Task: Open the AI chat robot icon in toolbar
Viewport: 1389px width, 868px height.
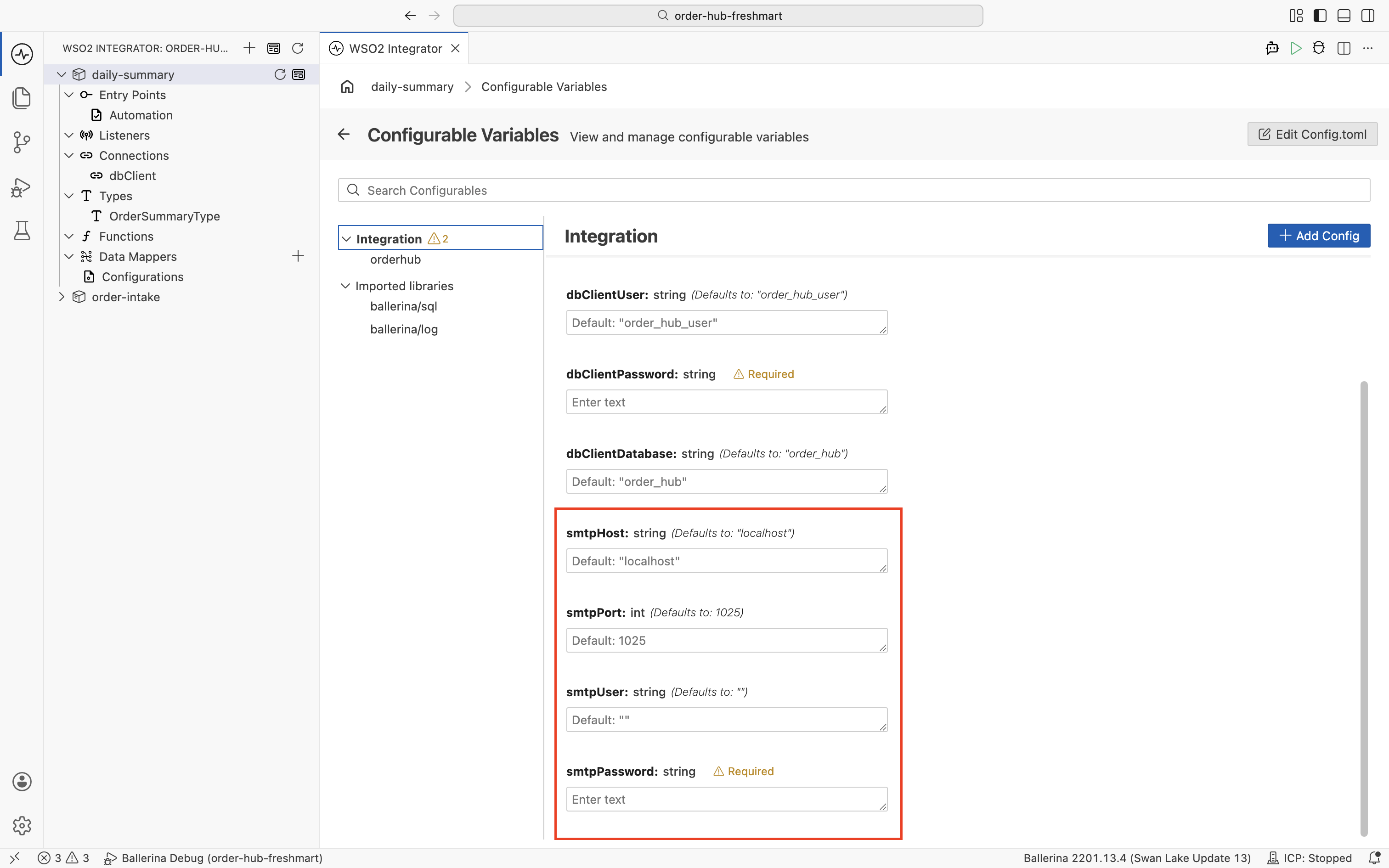Action: click(x=1272, y=48)
